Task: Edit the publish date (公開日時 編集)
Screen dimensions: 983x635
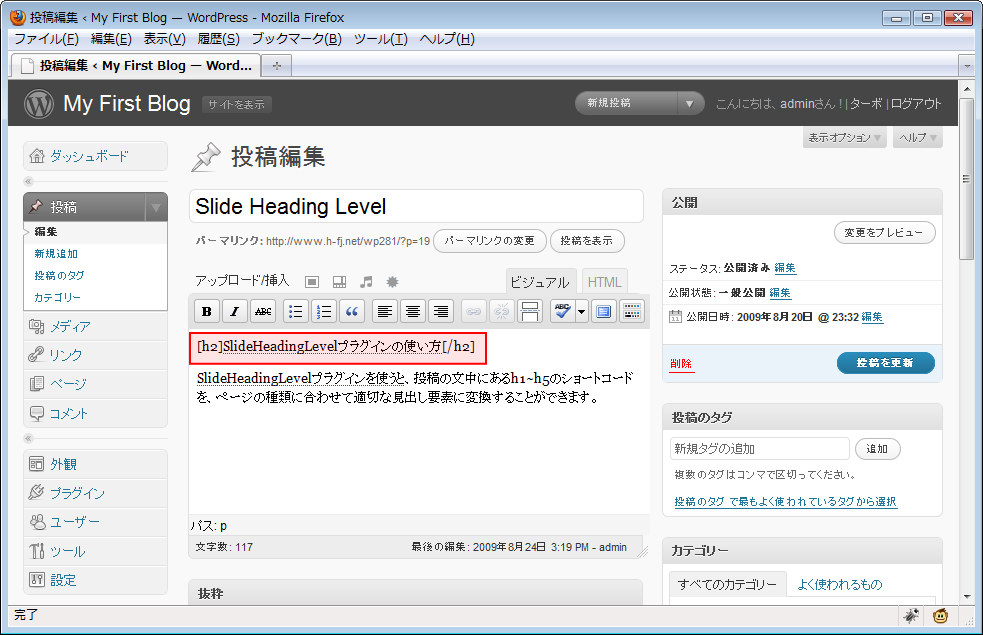Action: (x=872, y=317)
